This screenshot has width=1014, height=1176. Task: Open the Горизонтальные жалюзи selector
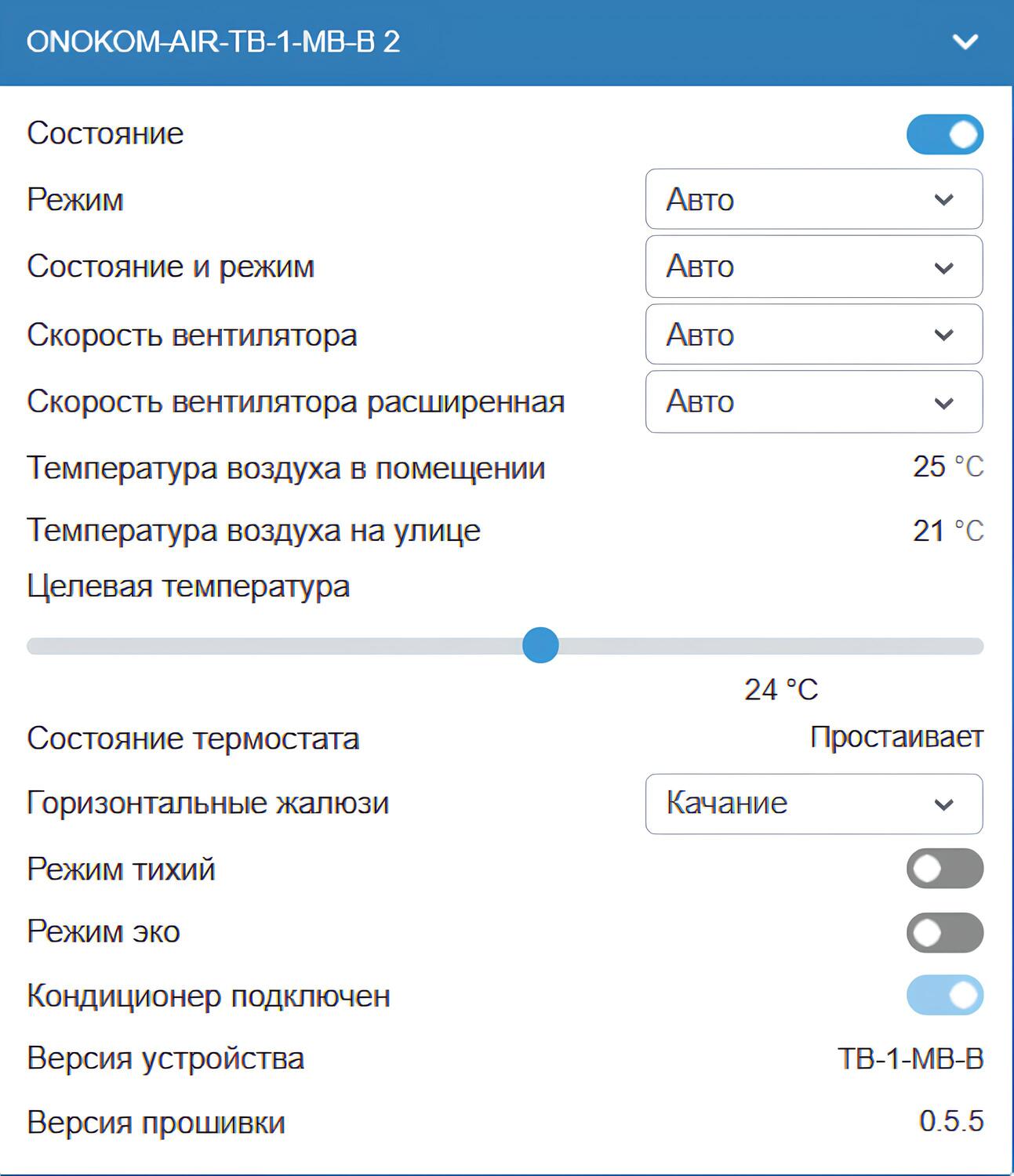click(x=812, y=804)
